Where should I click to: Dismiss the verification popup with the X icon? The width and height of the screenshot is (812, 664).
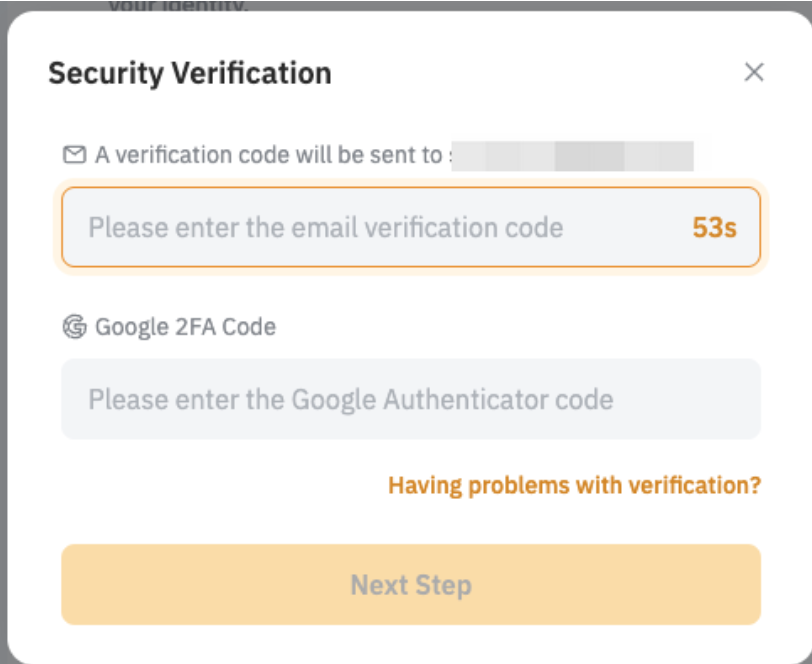pos(754,72)
